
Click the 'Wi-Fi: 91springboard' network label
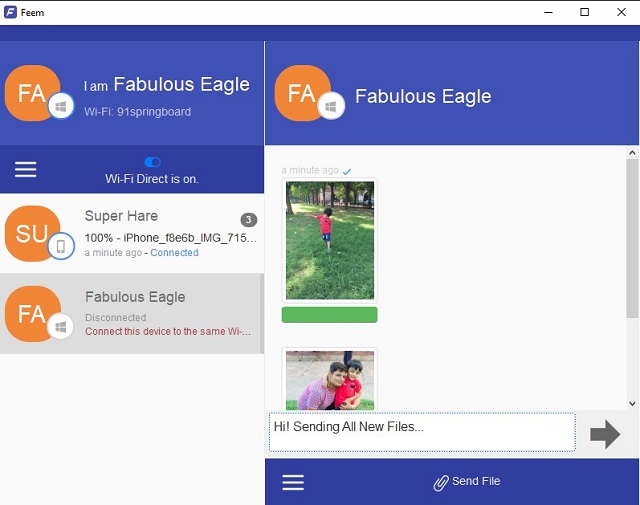coord(138,111)
